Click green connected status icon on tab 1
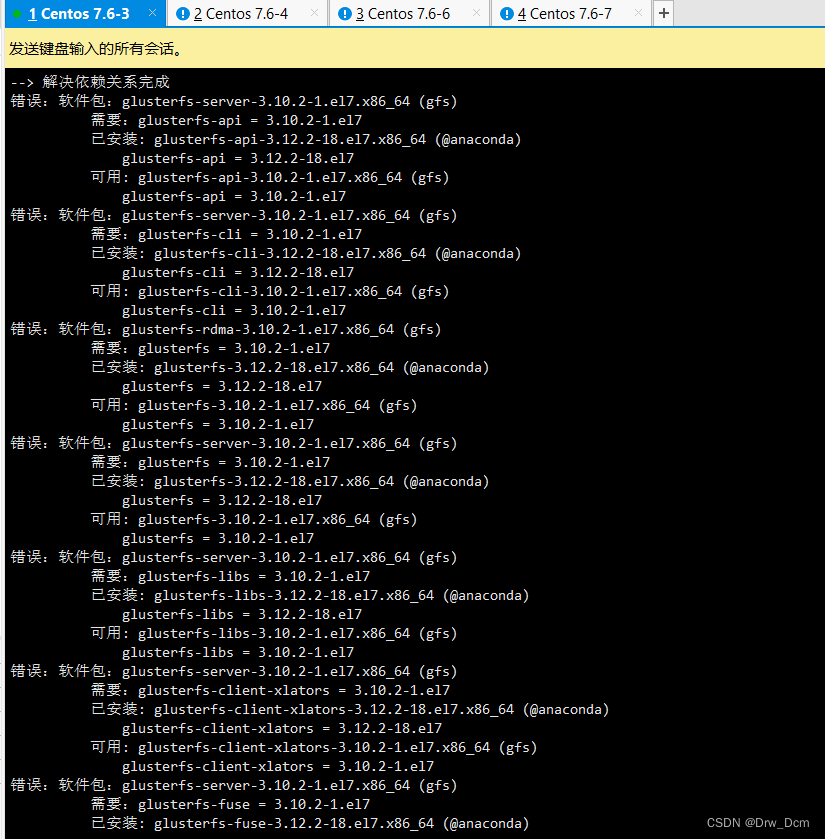 (17, 14)
